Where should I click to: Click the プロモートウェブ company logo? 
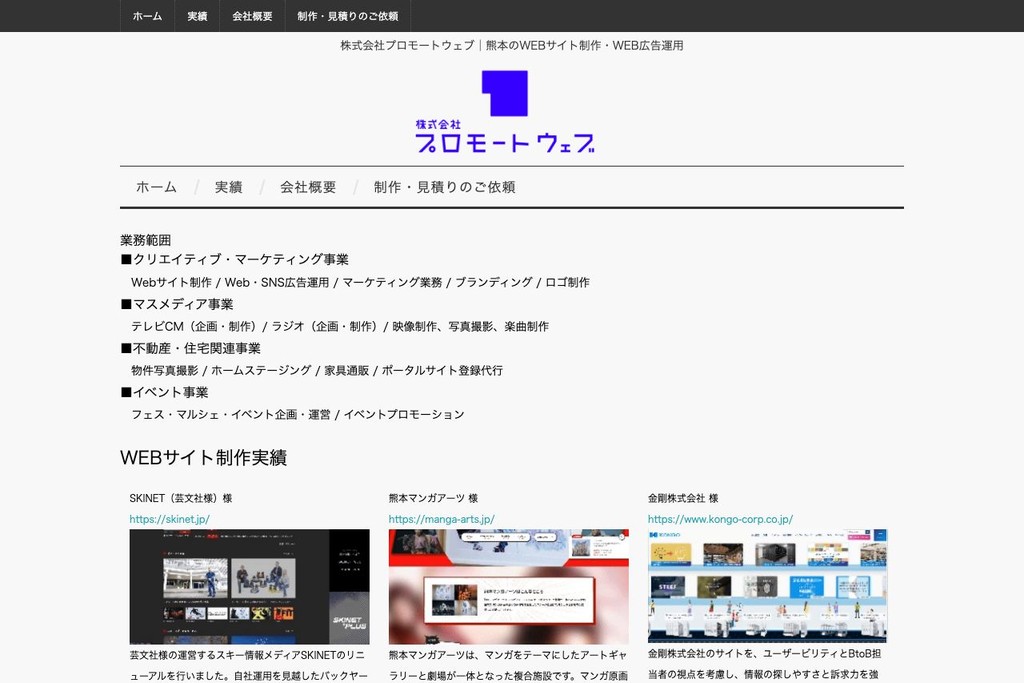505,111
